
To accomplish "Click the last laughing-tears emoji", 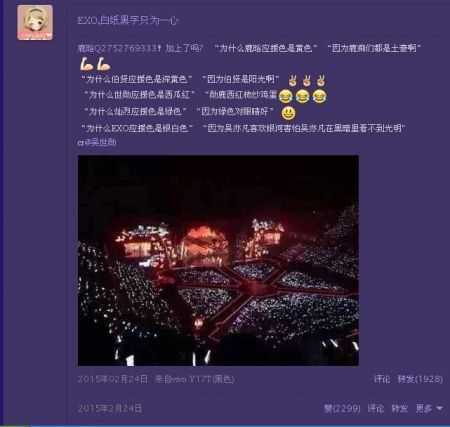I will point(319,96).
